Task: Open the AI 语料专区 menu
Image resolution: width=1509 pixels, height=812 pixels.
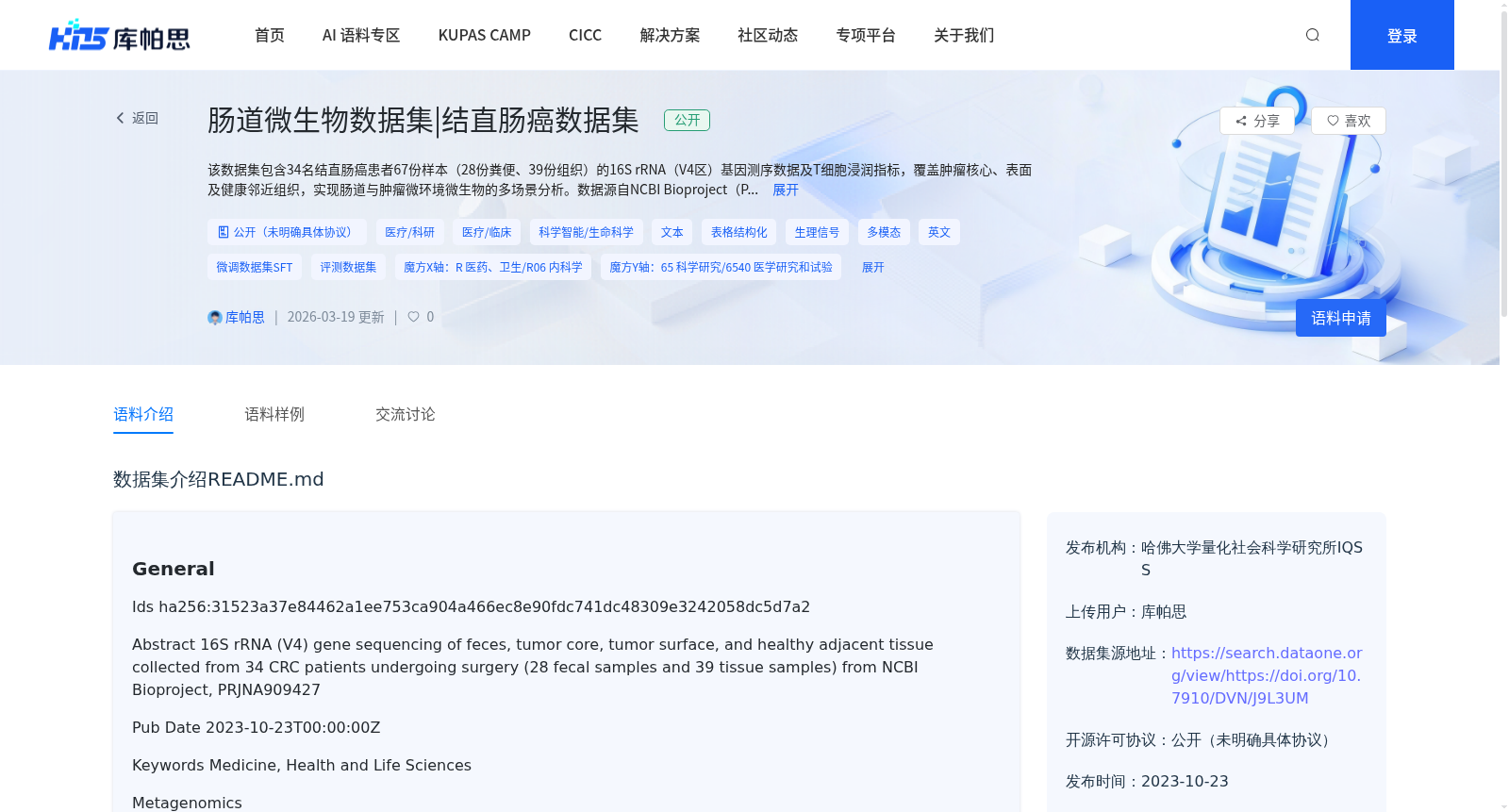Action: [x=361, y=35]
